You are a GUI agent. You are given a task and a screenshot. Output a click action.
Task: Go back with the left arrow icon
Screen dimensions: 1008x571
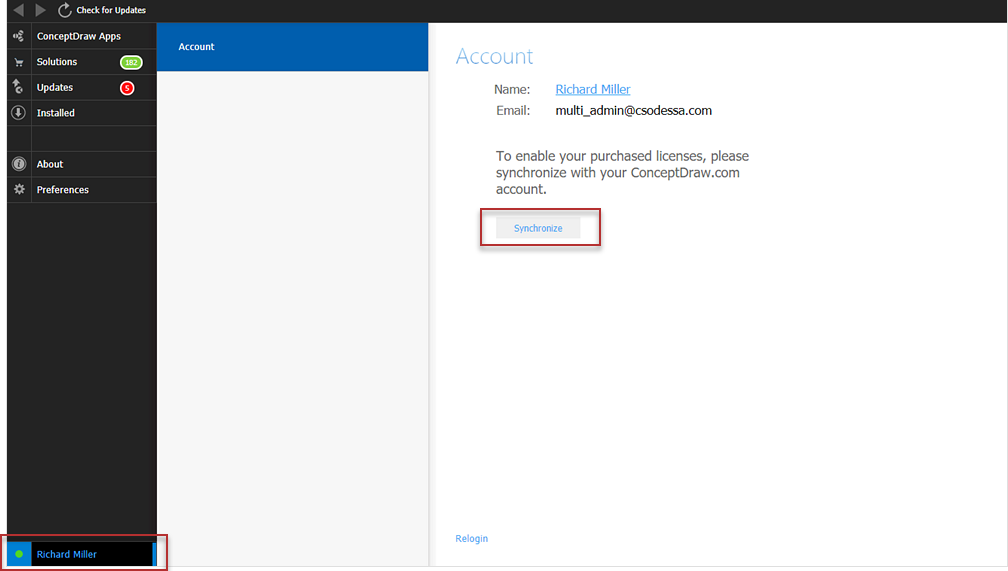coord(19,10)
